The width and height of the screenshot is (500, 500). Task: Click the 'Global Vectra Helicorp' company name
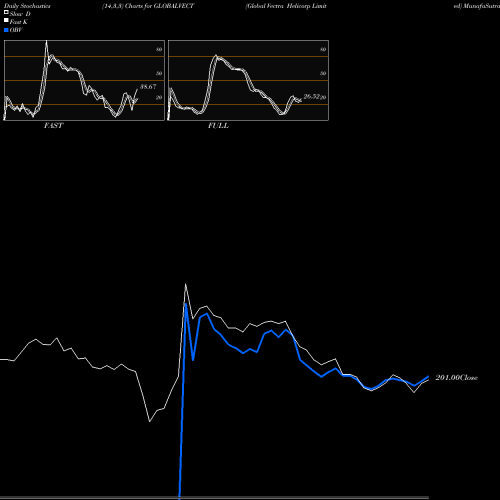click(278, 6)
